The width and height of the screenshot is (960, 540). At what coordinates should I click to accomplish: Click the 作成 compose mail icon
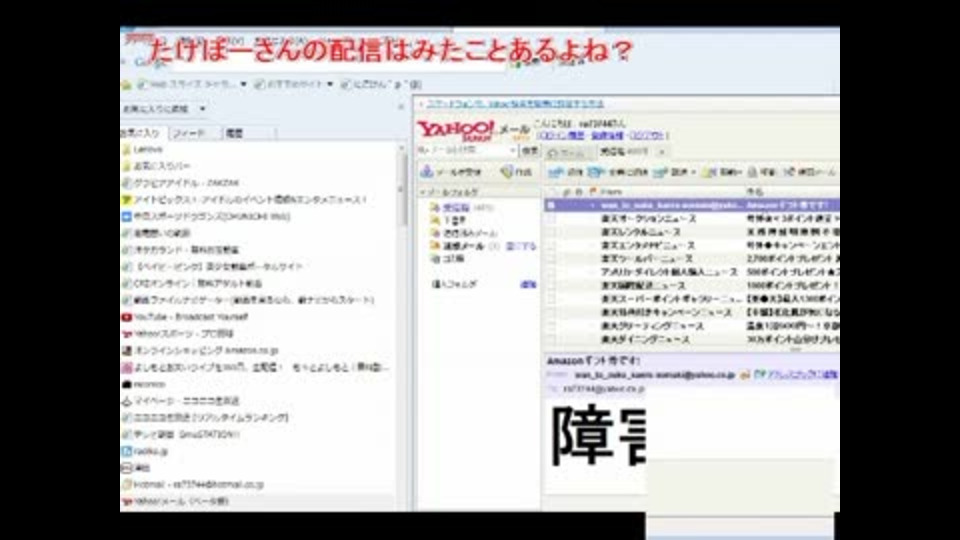point(506,172)
